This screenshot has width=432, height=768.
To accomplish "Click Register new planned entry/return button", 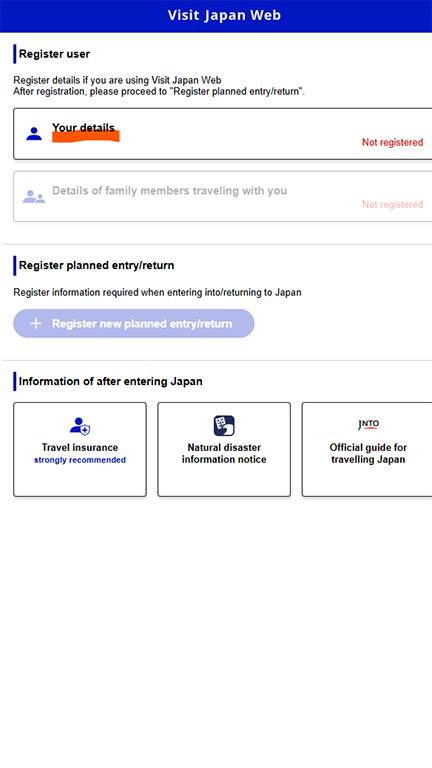I will [134, 323].
